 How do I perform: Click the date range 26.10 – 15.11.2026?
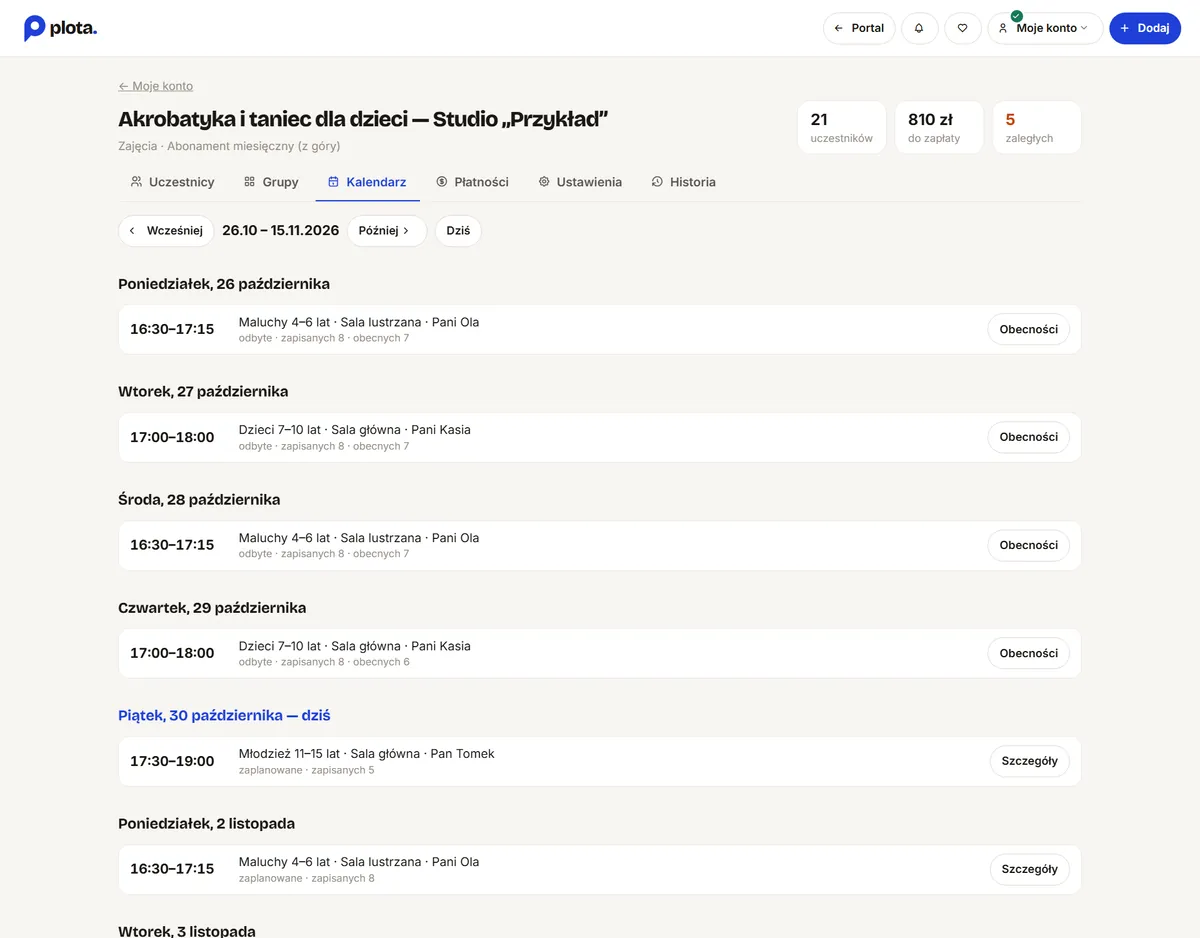tap(281, 231)
